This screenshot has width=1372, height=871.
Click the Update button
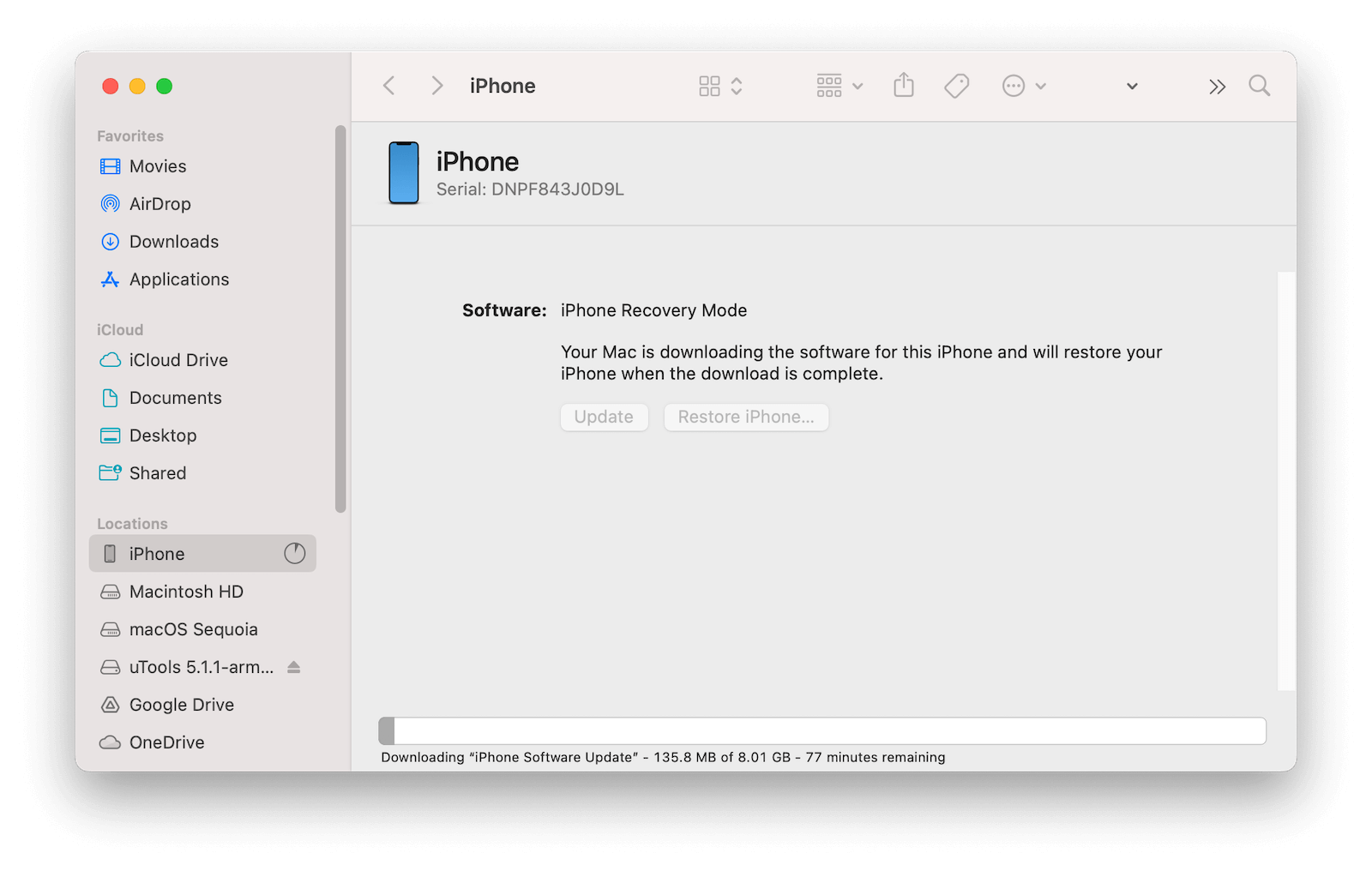click(x=605, y=417)
